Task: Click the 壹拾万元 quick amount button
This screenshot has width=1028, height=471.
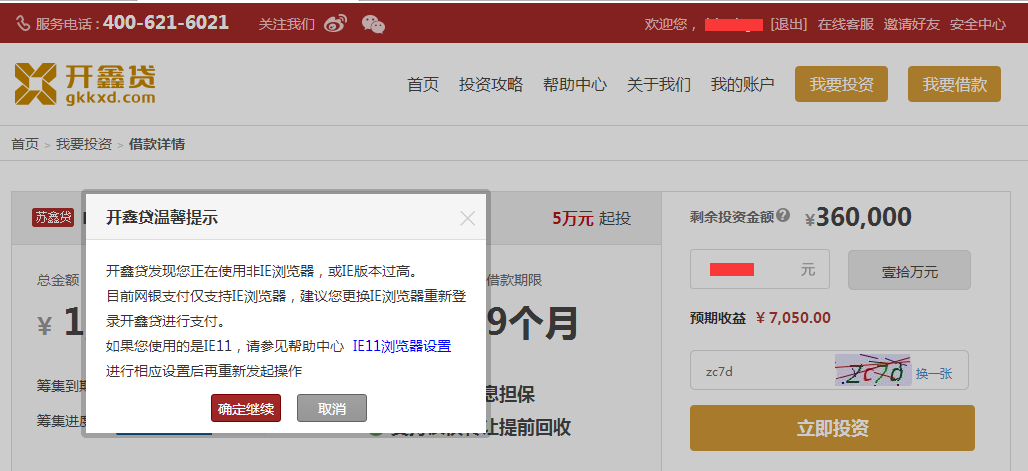Action: click(x=909, y=270)
